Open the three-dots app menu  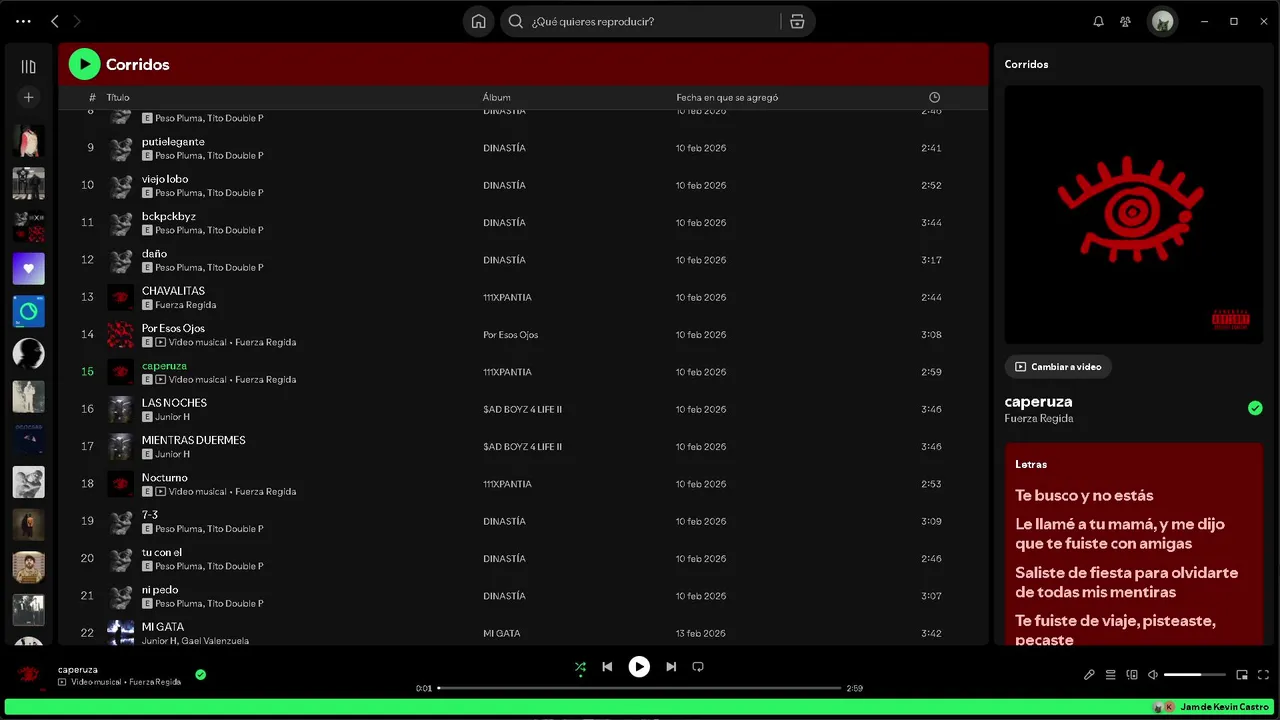coord(23,21)
